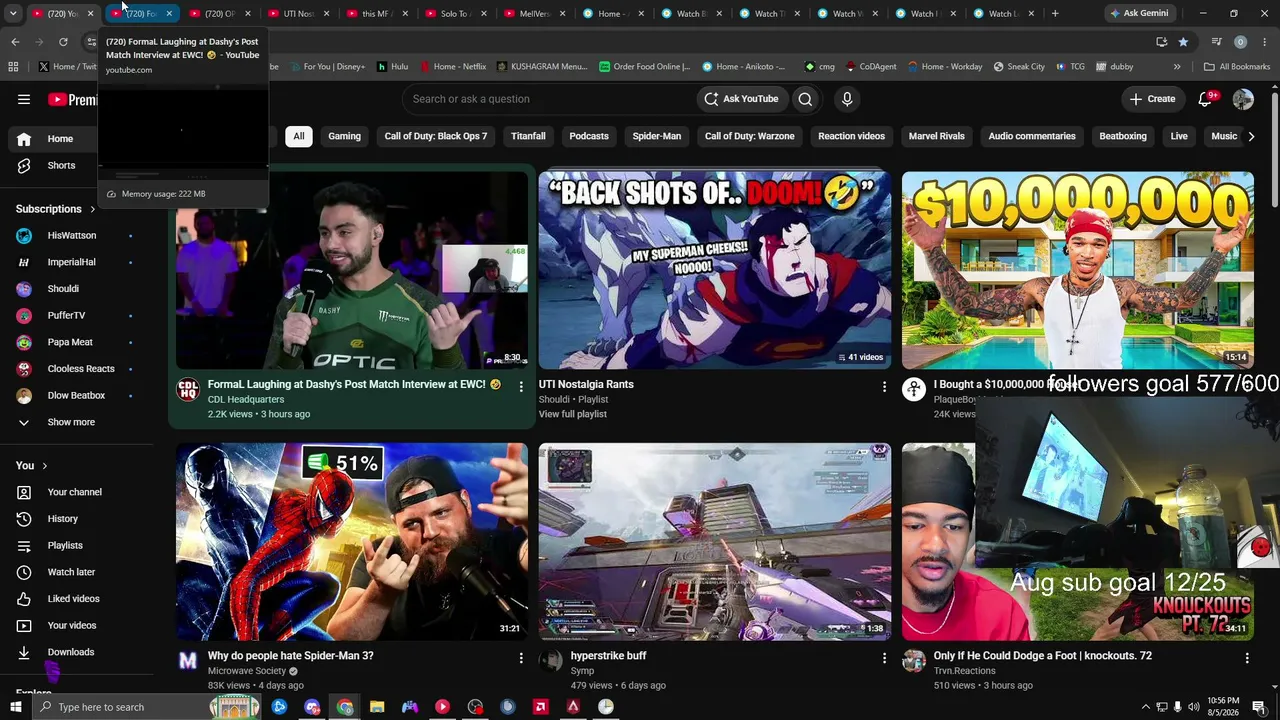Reload the page in Chrome
Screen dimensions: 1280x720
[x=63, y=42]
